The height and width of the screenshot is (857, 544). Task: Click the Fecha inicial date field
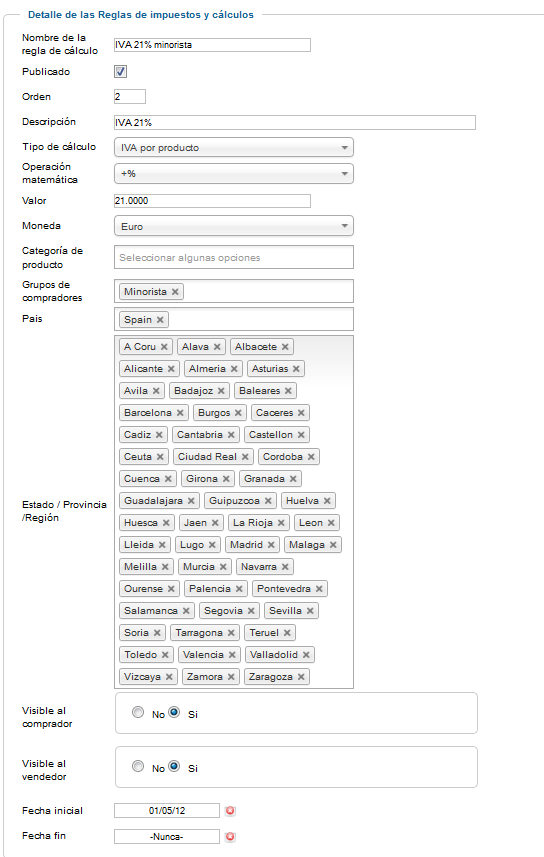point(167,811)
